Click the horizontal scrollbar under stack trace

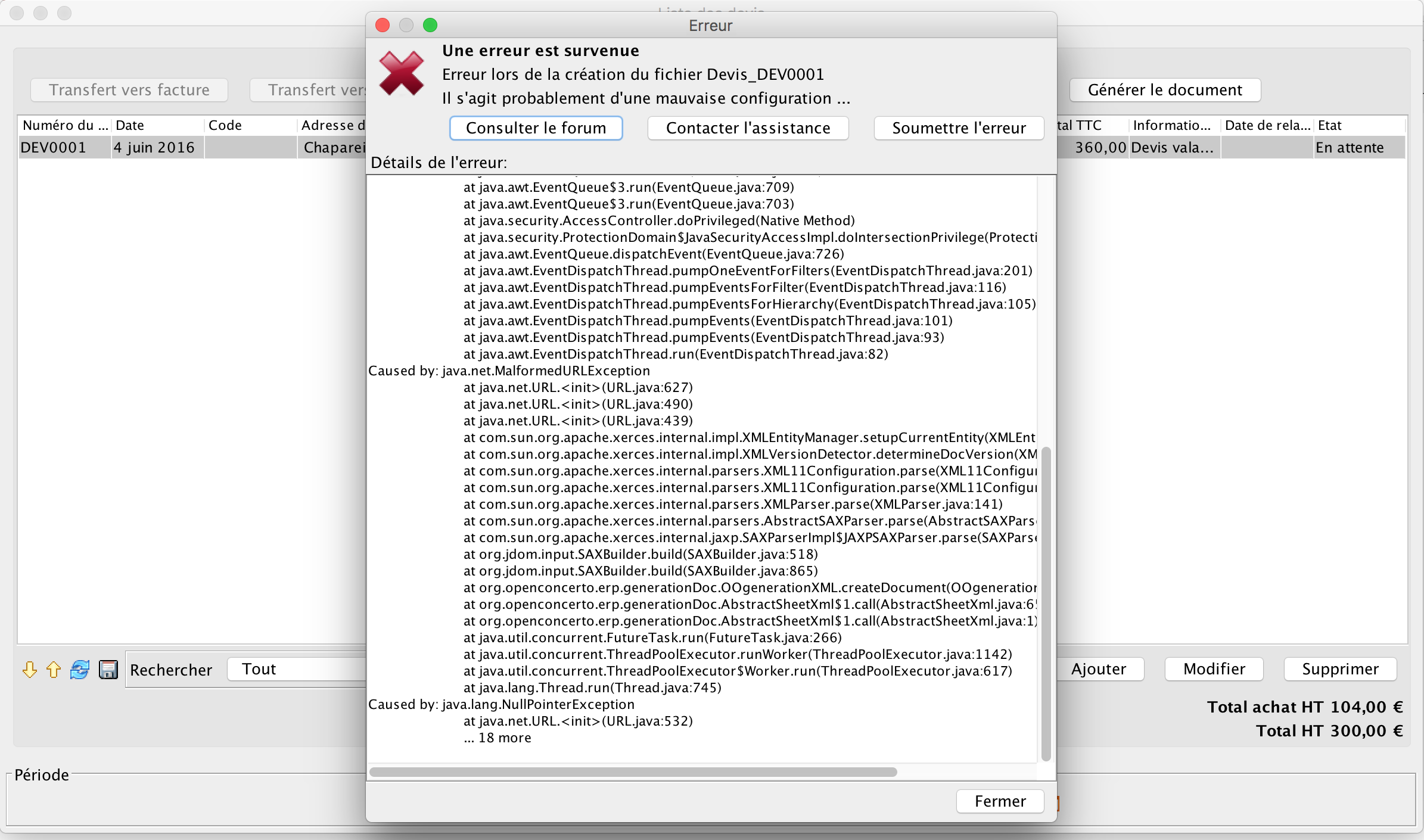633,772
